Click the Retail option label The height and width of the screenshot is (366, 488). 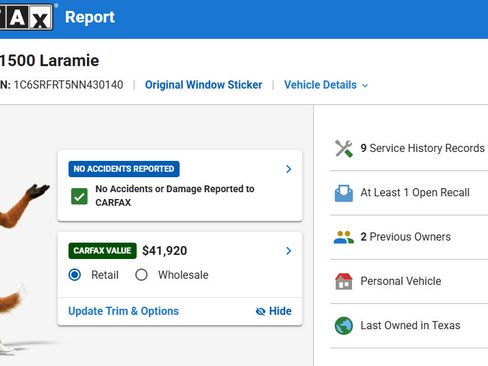pos(105,275)
